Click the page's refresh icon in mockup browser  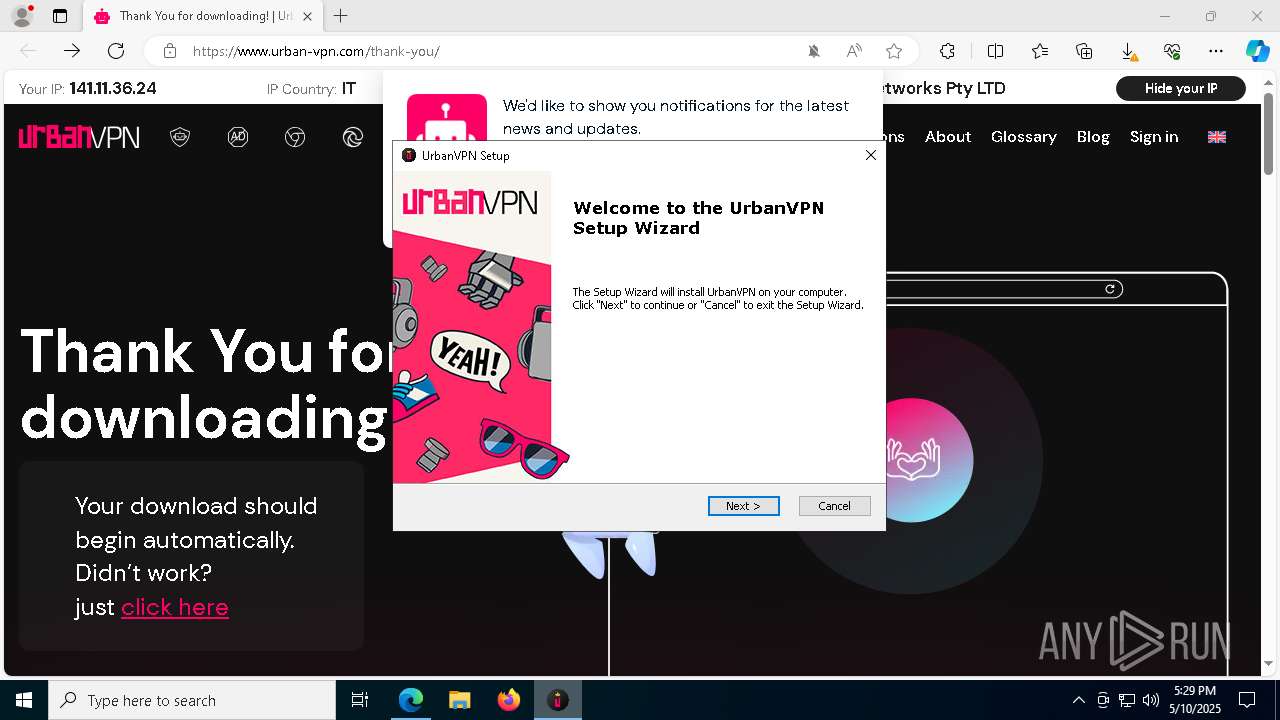1110,289
